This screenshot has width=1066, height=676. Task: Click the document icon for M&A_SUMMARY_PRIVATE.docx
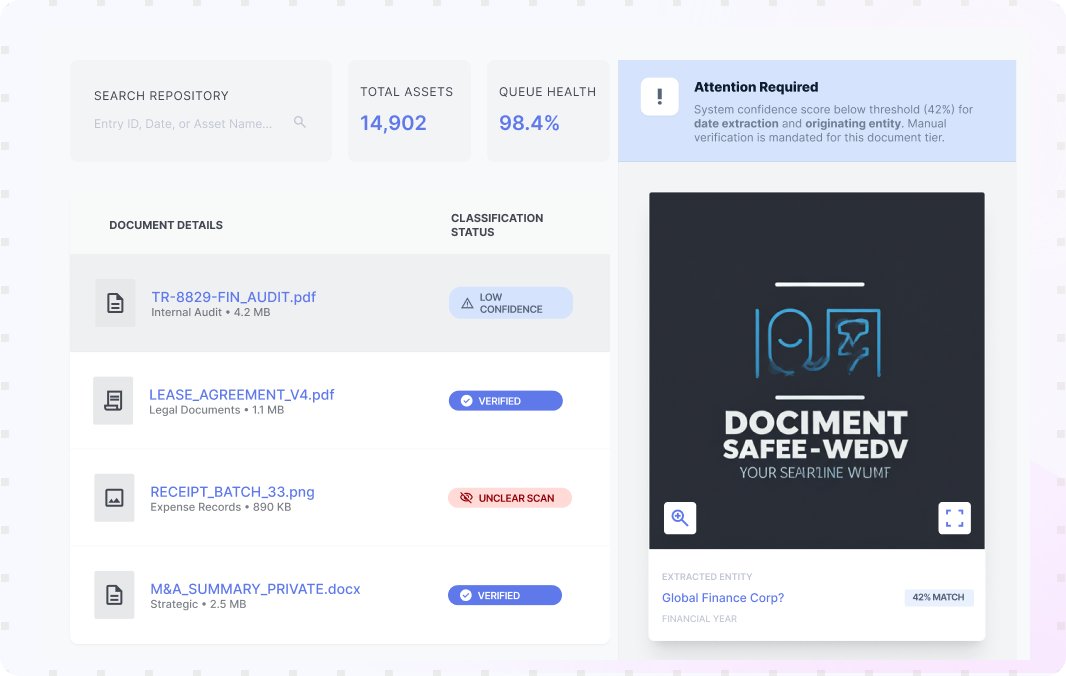point(114,595)
